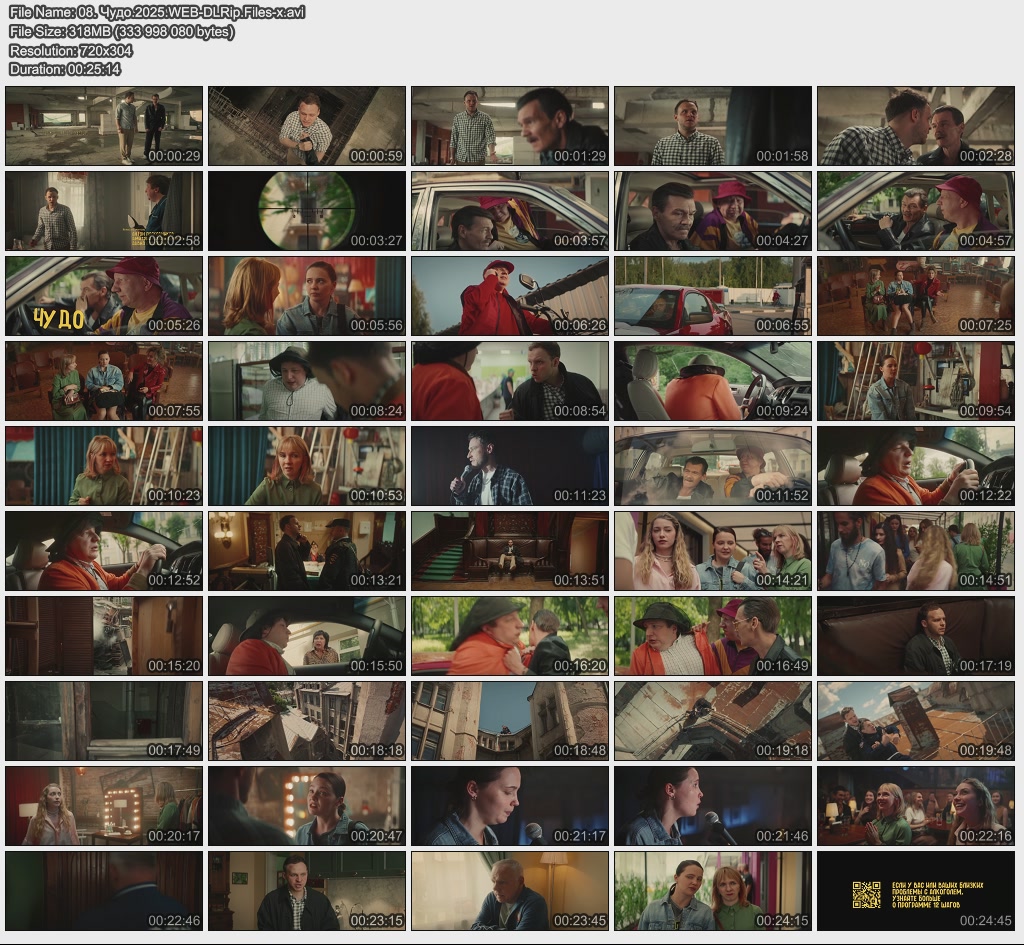The width and height of the screenshot is (1024, 945).
Task: Click the thumbnail timestamped 00:13:51
Action: (509, 551)
